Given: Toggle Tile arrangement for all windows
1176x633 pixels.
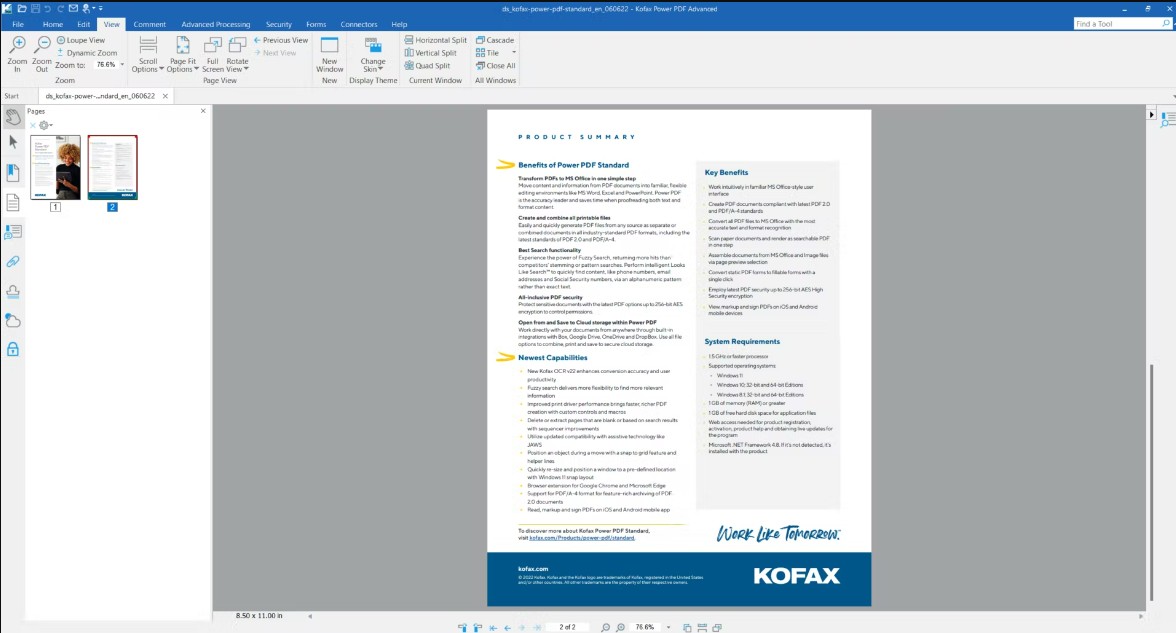Looking at the screenshot, I should (488, 52).
